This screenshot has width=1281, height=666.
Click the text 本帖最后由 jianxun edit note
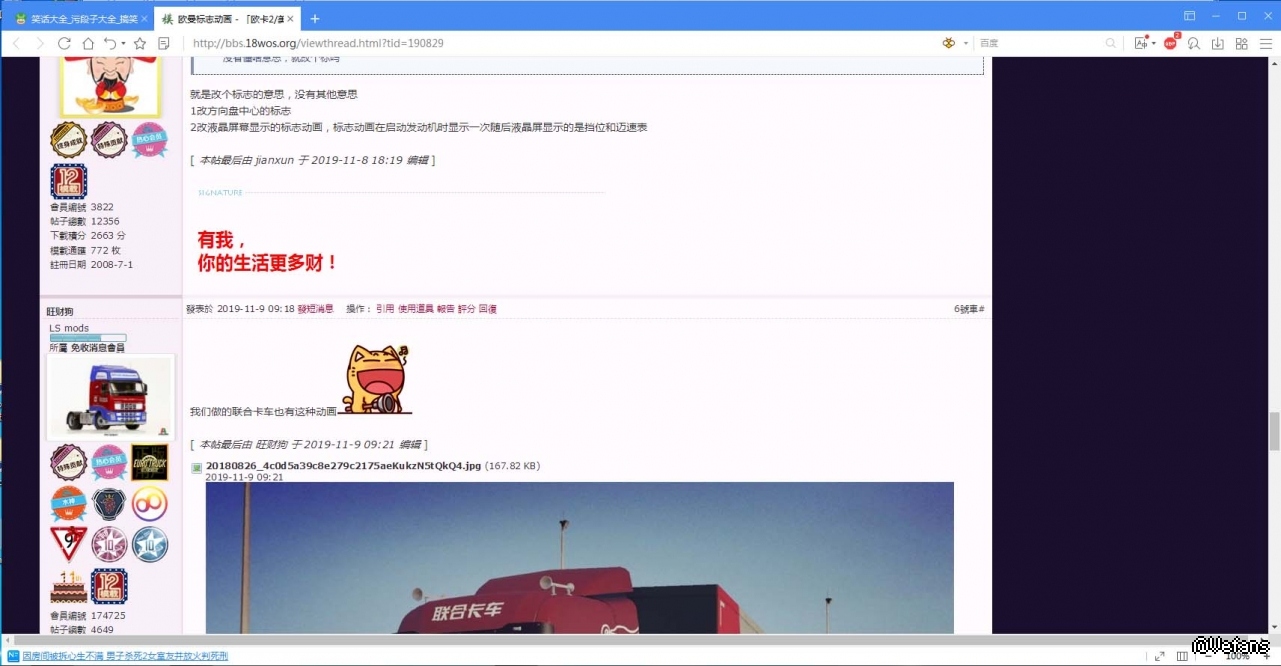tap(312, 160)
